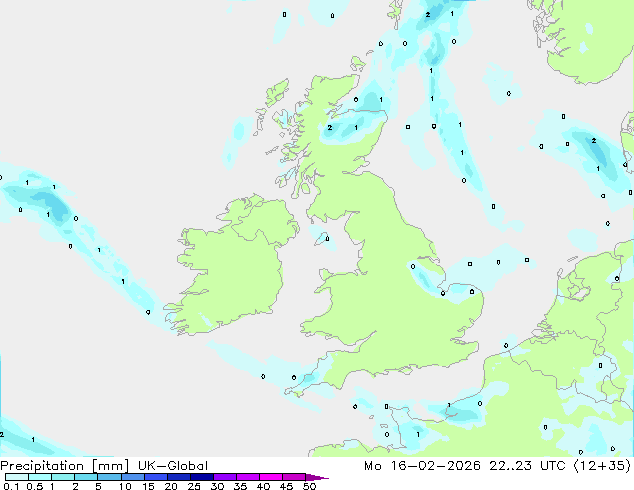Click the legend label '25'
This screenshot has width=634, height=490.
click(194, 486)
